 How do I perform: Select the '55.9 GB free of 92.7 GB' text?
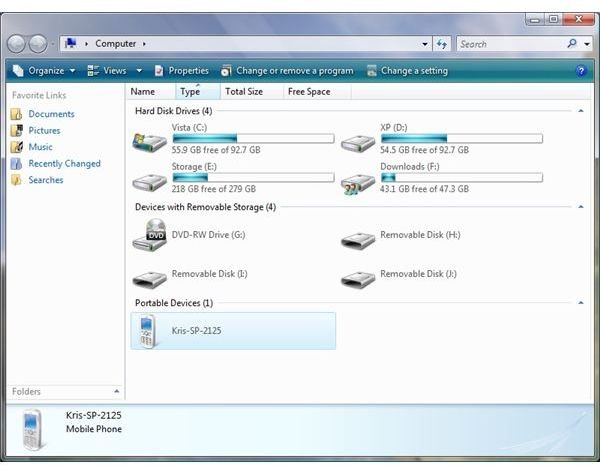click(x=216, y=150)
